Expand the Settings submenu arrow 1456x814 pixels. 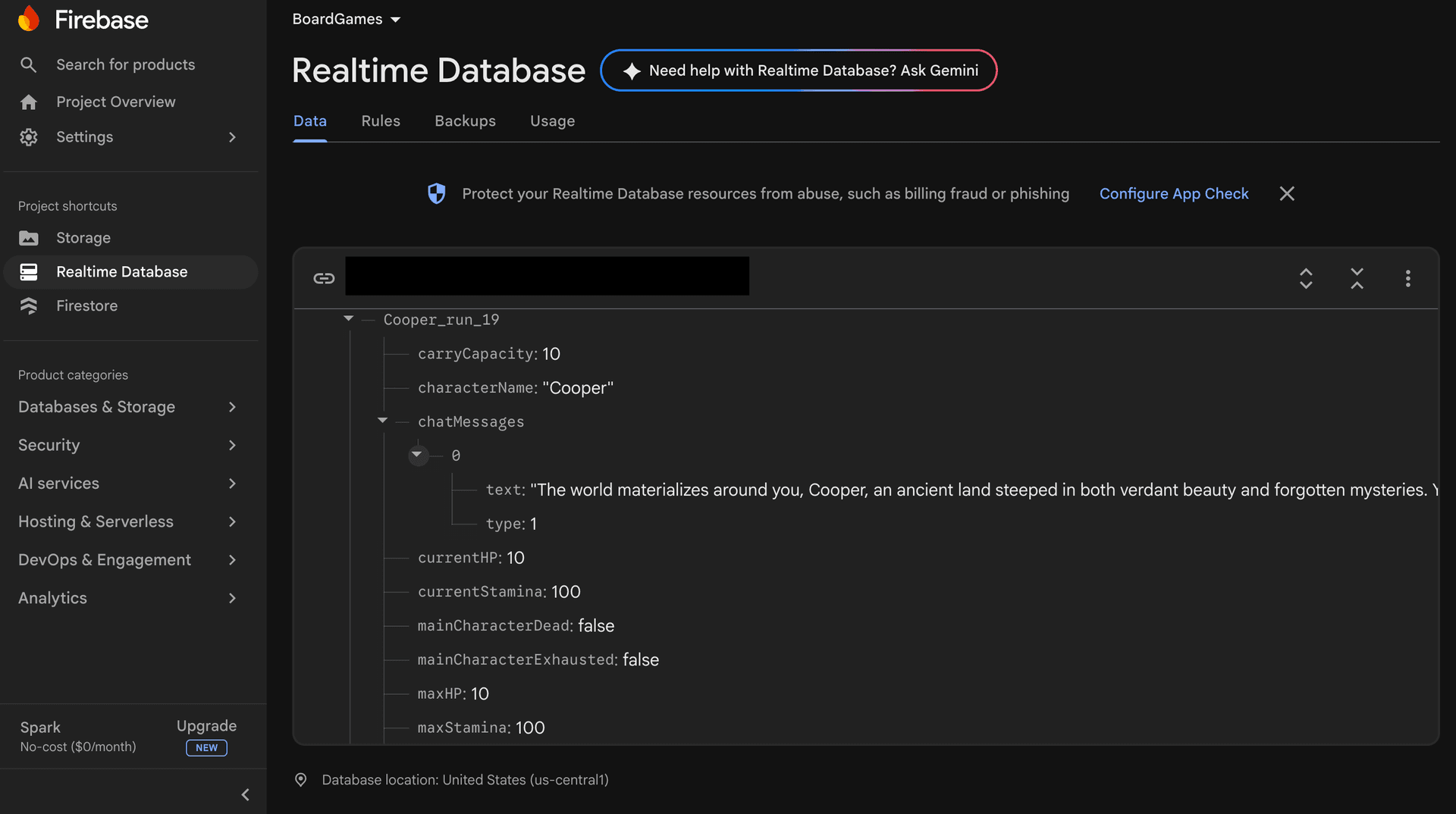pos(233,137)
